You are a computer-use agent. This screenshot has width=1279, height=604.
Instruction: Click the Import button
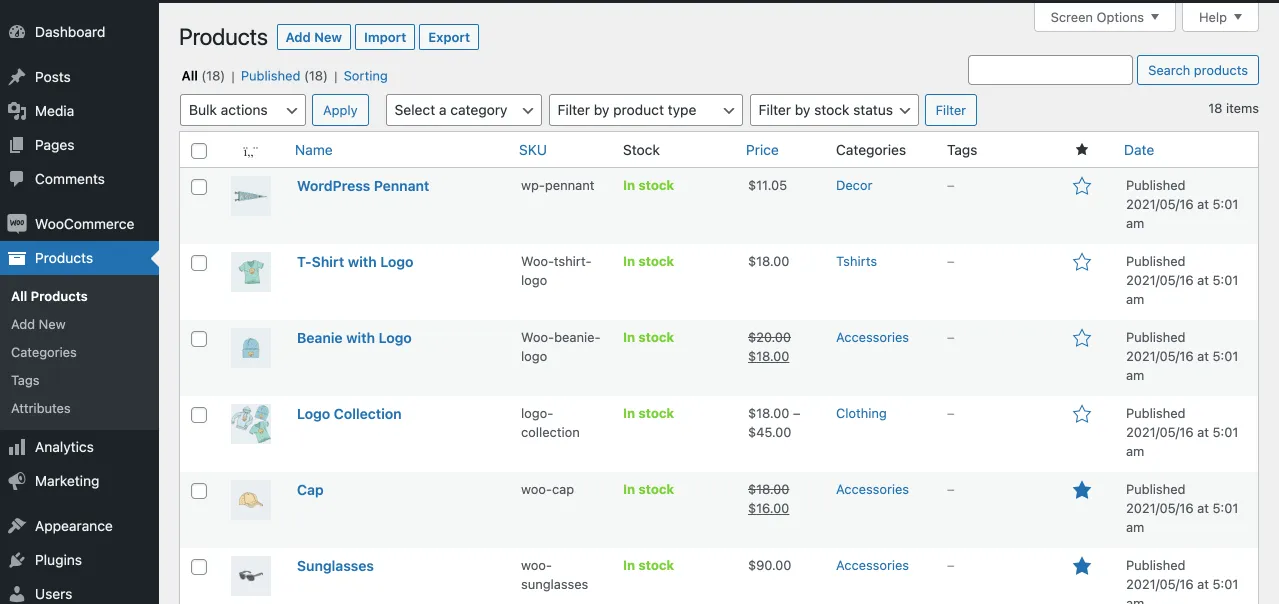pyautogui.click(x=385, y=37)
